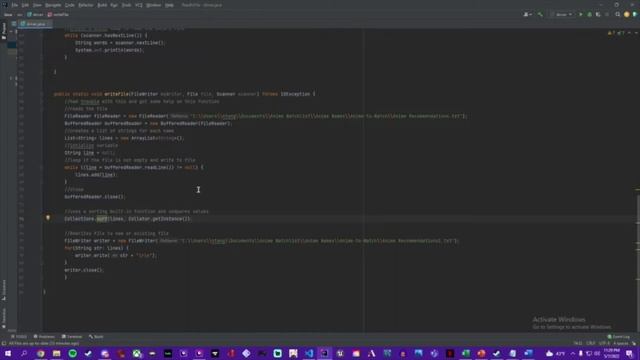Click the editor warnings indicator

point(616,33)
